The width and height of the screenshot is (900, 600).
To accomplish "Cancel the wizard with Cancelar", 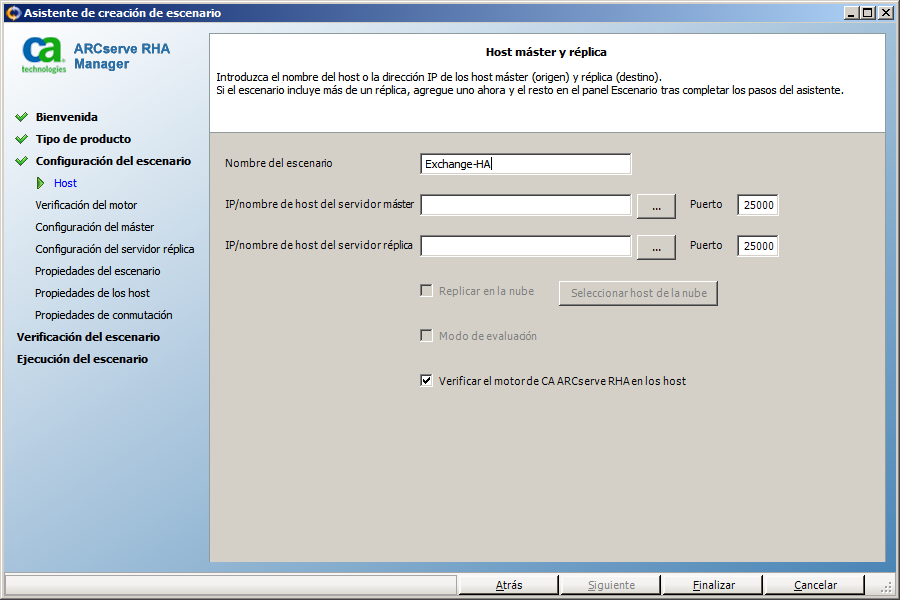I will (x=815, y=585).
